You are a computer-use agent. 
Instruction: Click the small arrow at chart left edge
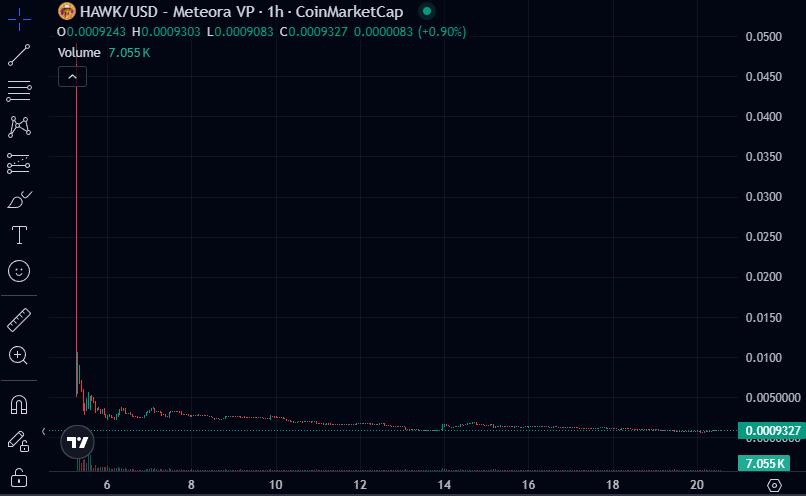44,431
